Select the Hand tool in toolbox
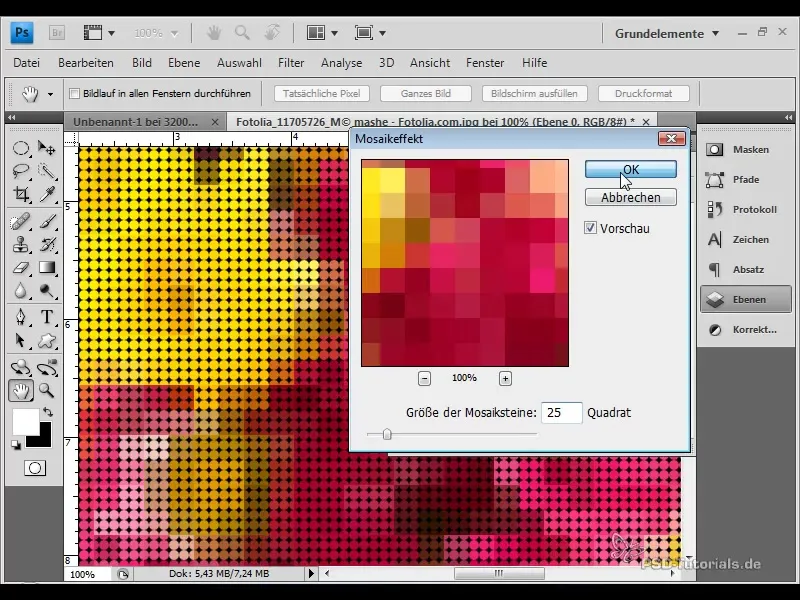Image resolution: width=800 pixels, height=600 pixels. point(21,391)
